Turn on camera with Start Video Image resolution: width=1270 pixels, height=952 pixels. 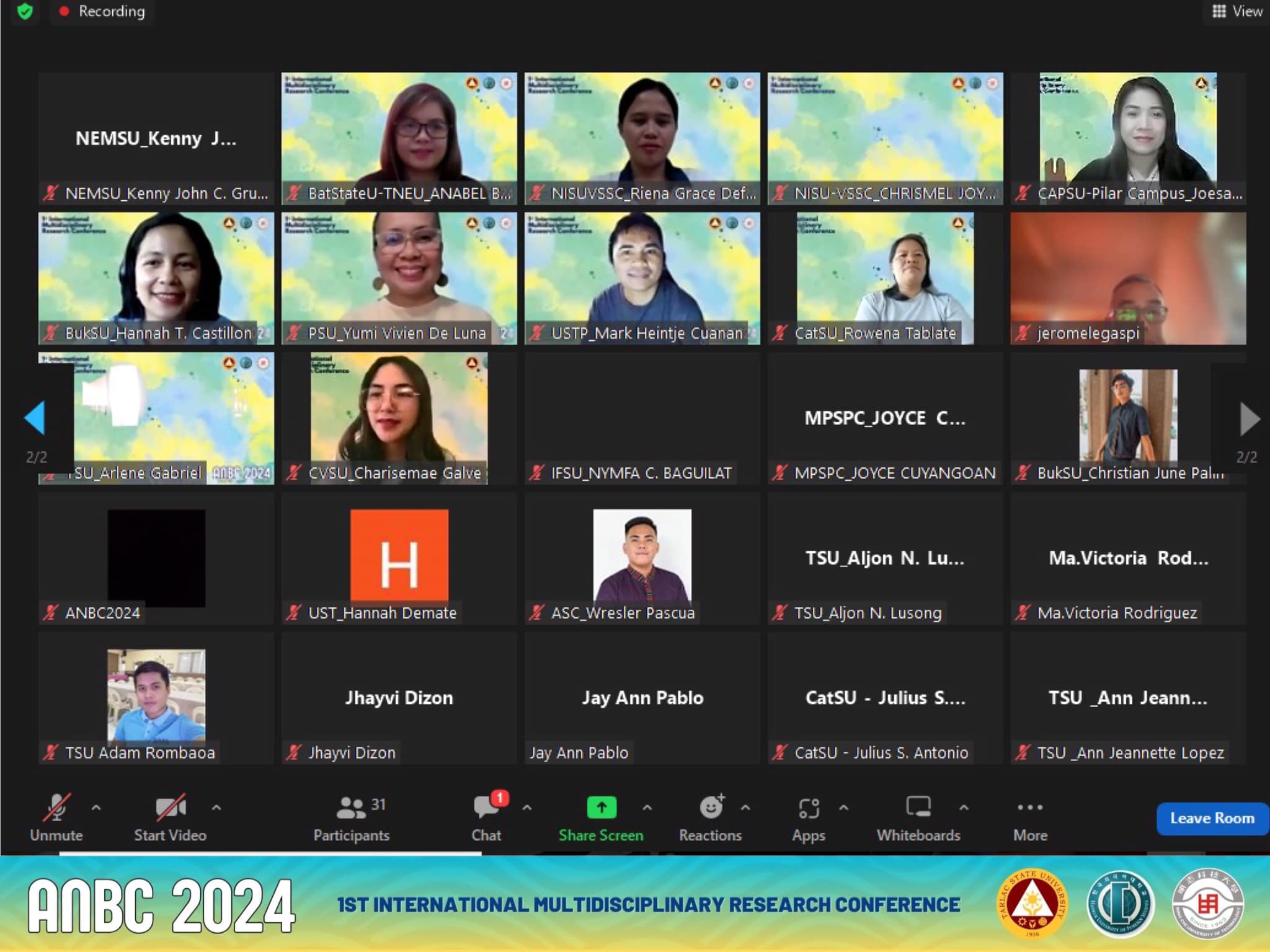pyautogui.click(x=170, y=808)
